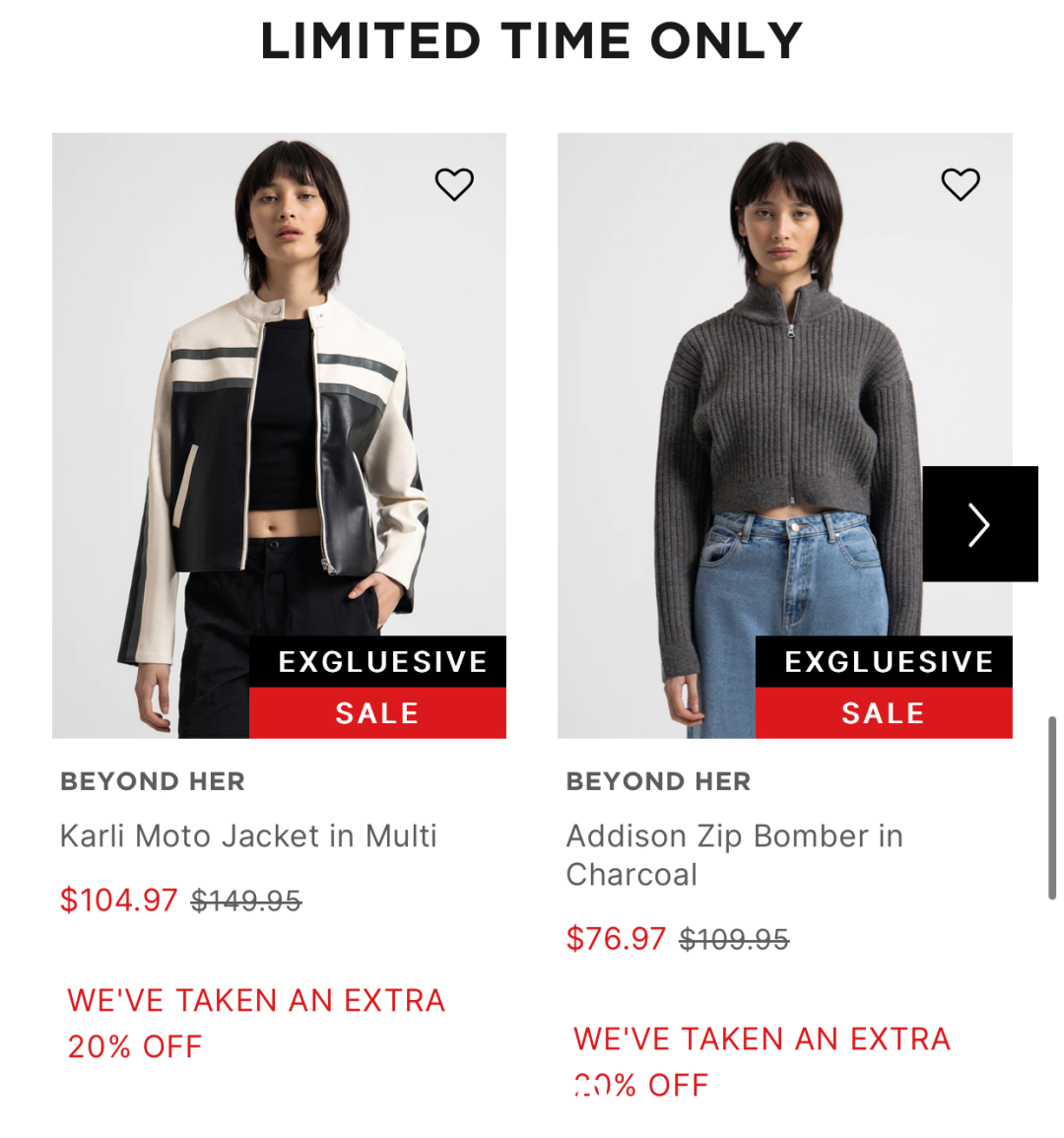Screen dimensions: 1064x1138
Task: Click the Karli Moto Jacket in Multi title
Action: (248, 837)
